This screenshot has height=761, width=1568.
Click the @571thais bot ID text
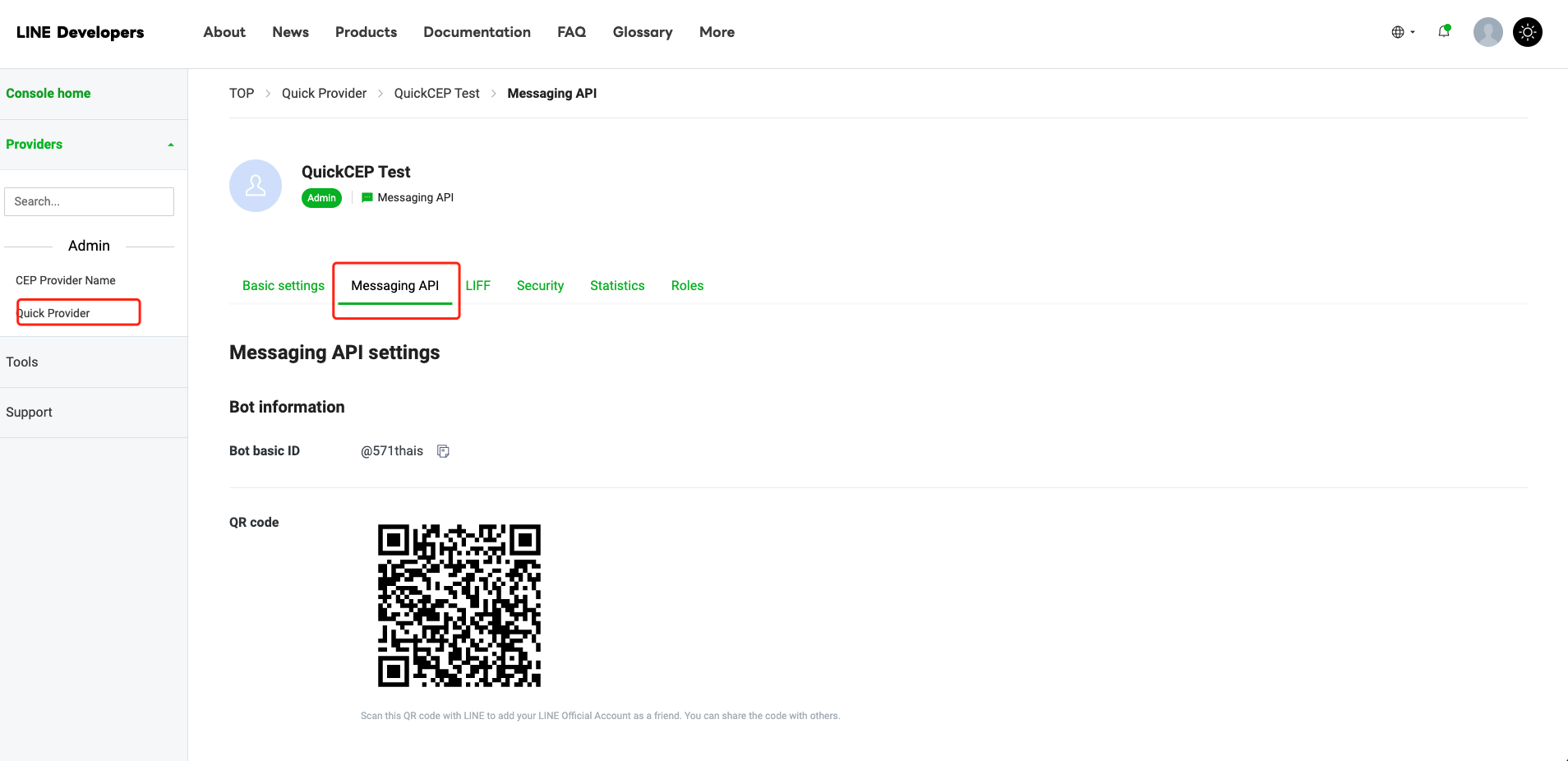tap(392, 451)
